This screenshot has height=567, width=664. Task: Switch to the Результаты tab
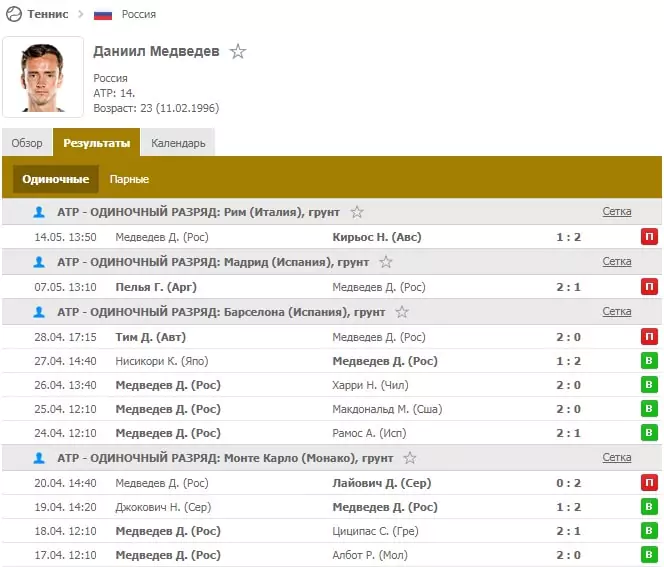(97, 143)
